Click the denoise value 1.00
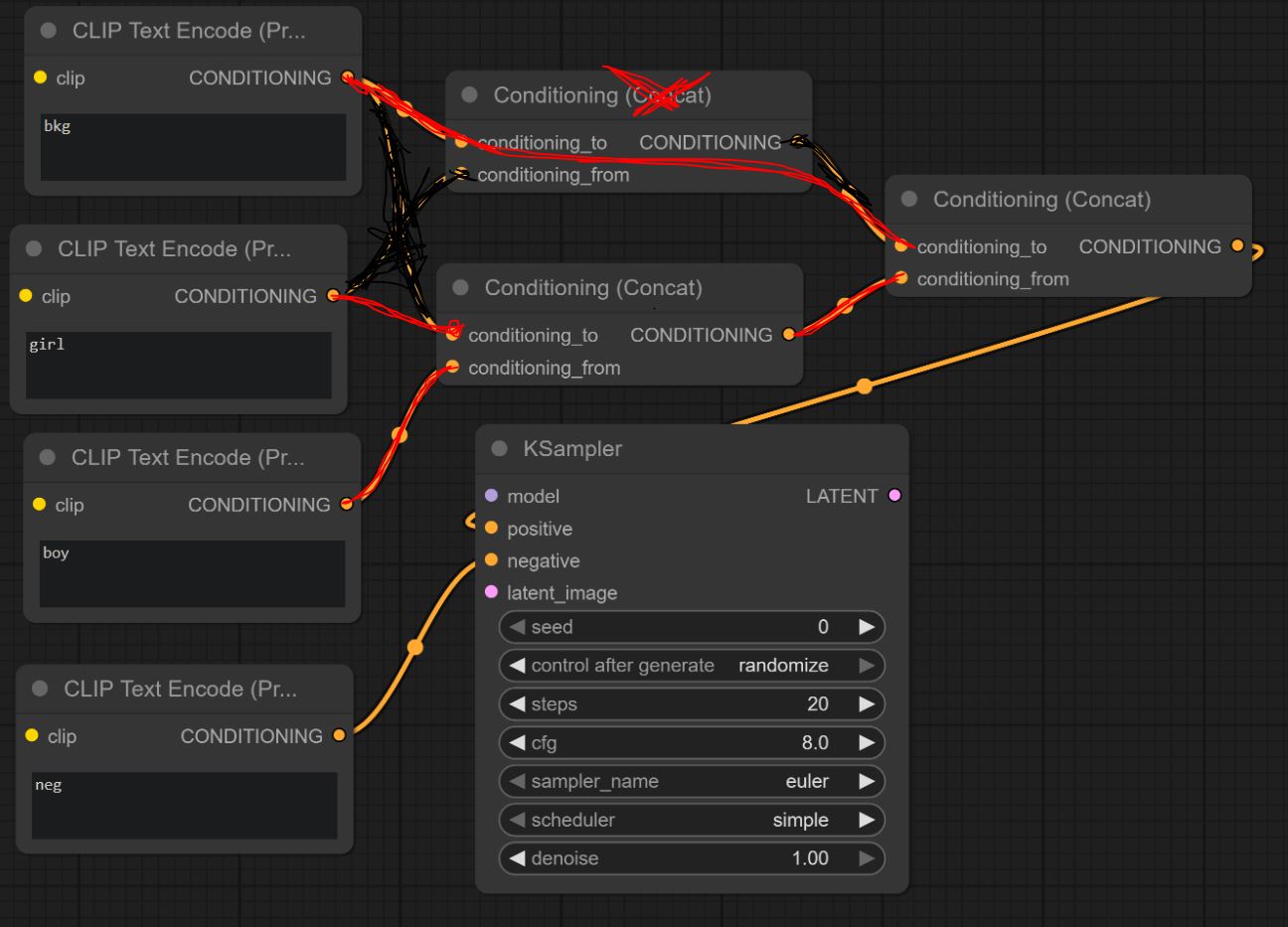Image resolution: width=1288 pixels, height=927 pixels. 810,858
